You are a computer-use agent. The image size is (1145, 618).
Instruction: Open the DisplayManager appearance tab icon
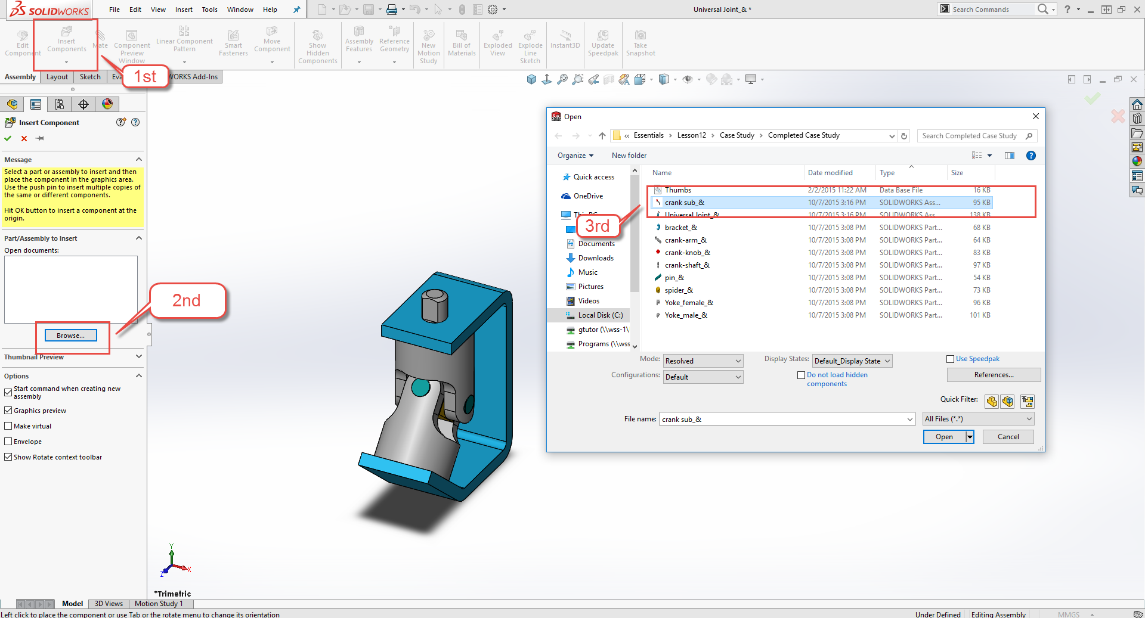point(107,104)
